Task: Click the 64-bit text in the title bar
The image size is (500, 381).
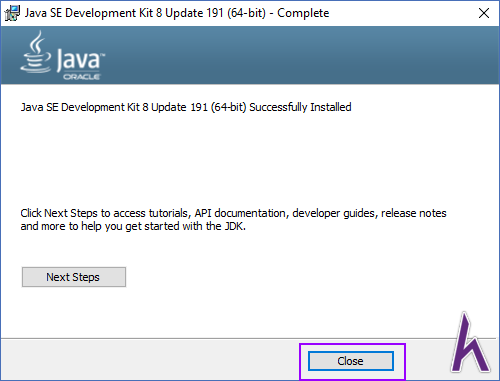Action: tap(247, 13)
